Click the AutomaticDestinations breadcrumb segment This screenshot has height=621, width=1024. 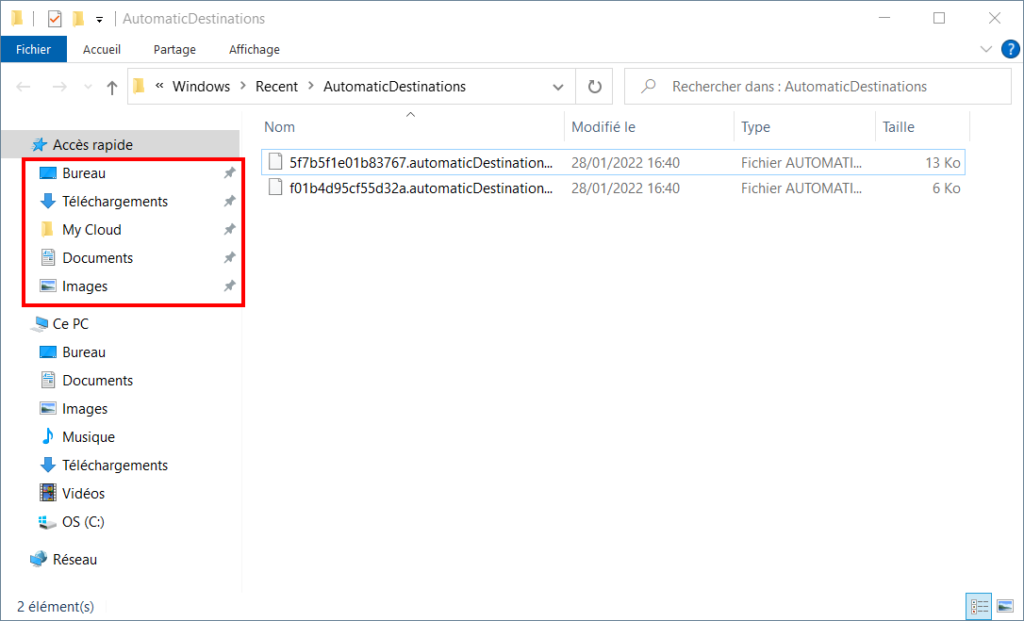394,86
